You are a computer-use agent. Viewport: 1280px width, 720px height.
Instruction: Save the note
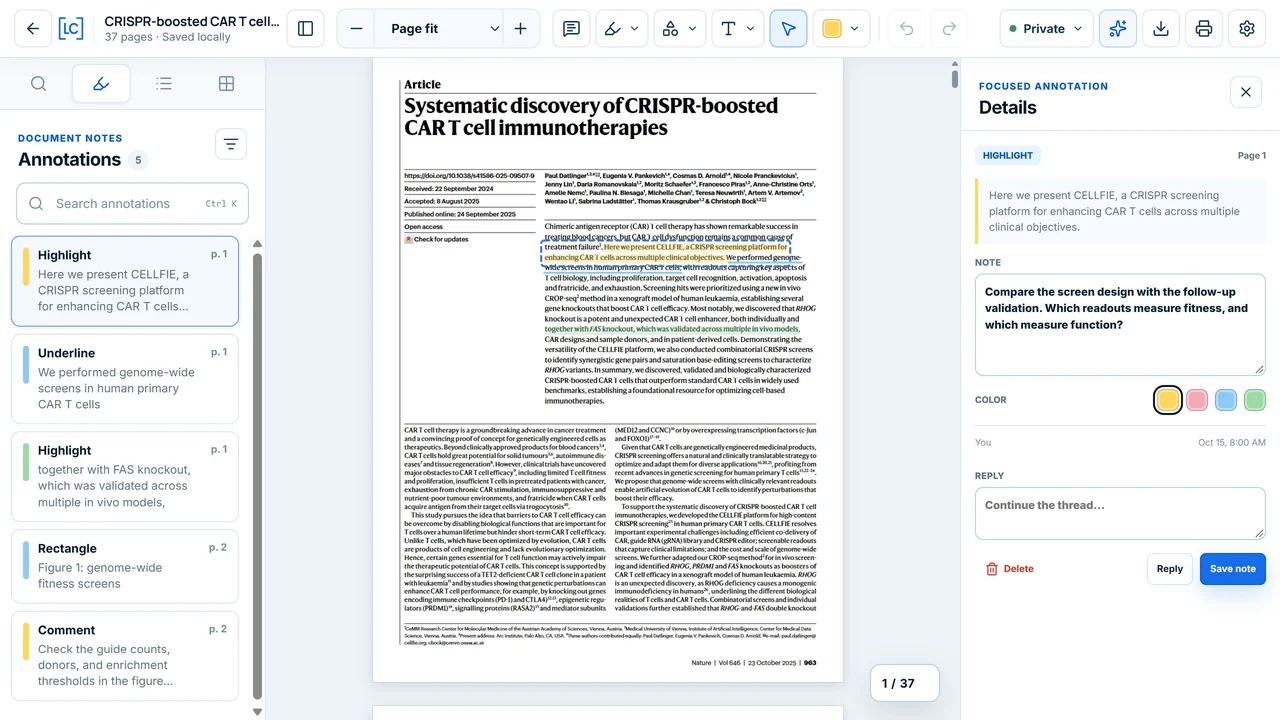coord(1233,569)
